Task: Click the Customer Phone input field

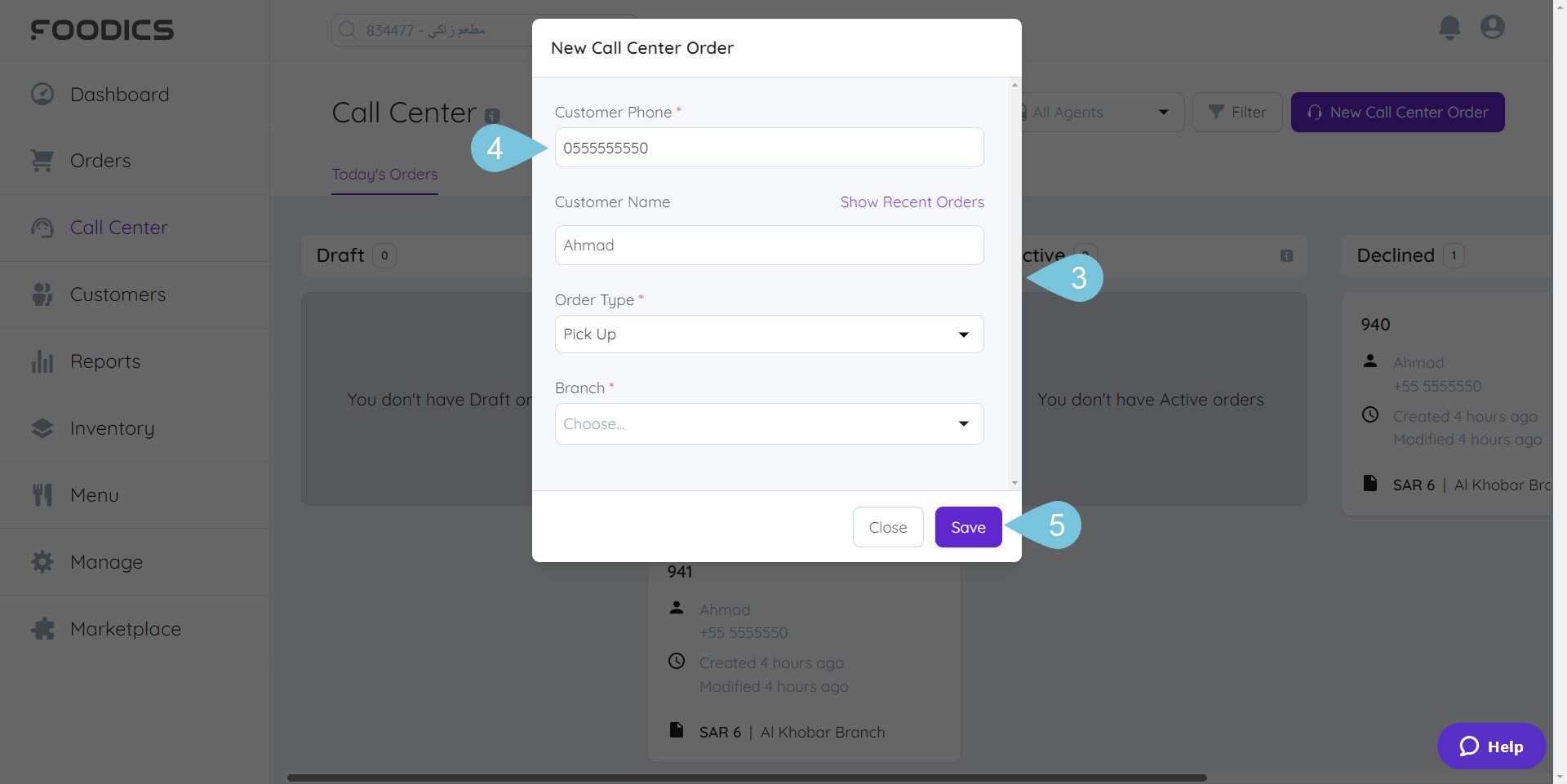Action: tap(769, 148)
